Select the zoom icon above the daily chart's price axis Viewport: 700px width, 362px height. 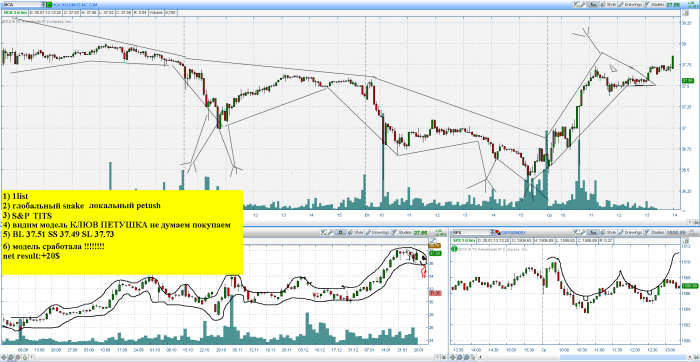click(x=433, y=240)
